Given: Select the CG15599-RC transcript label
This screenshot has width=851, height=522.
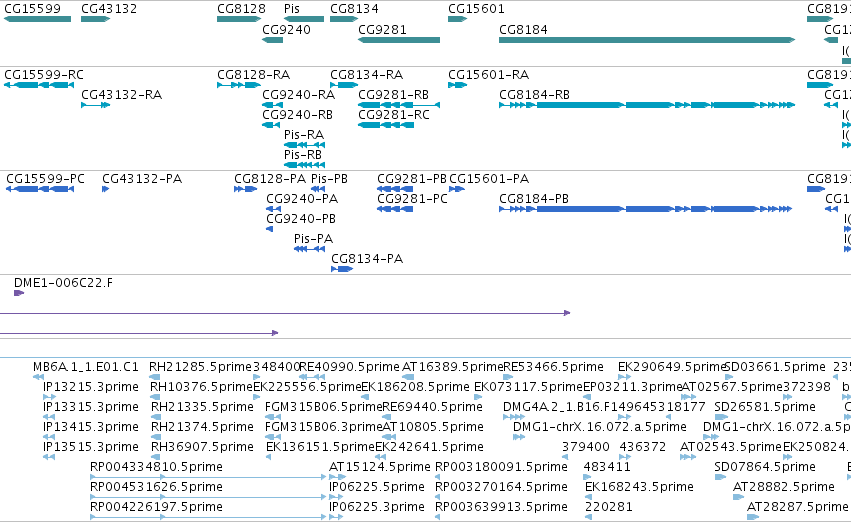Looking at the screenshot, I should 43,74.
